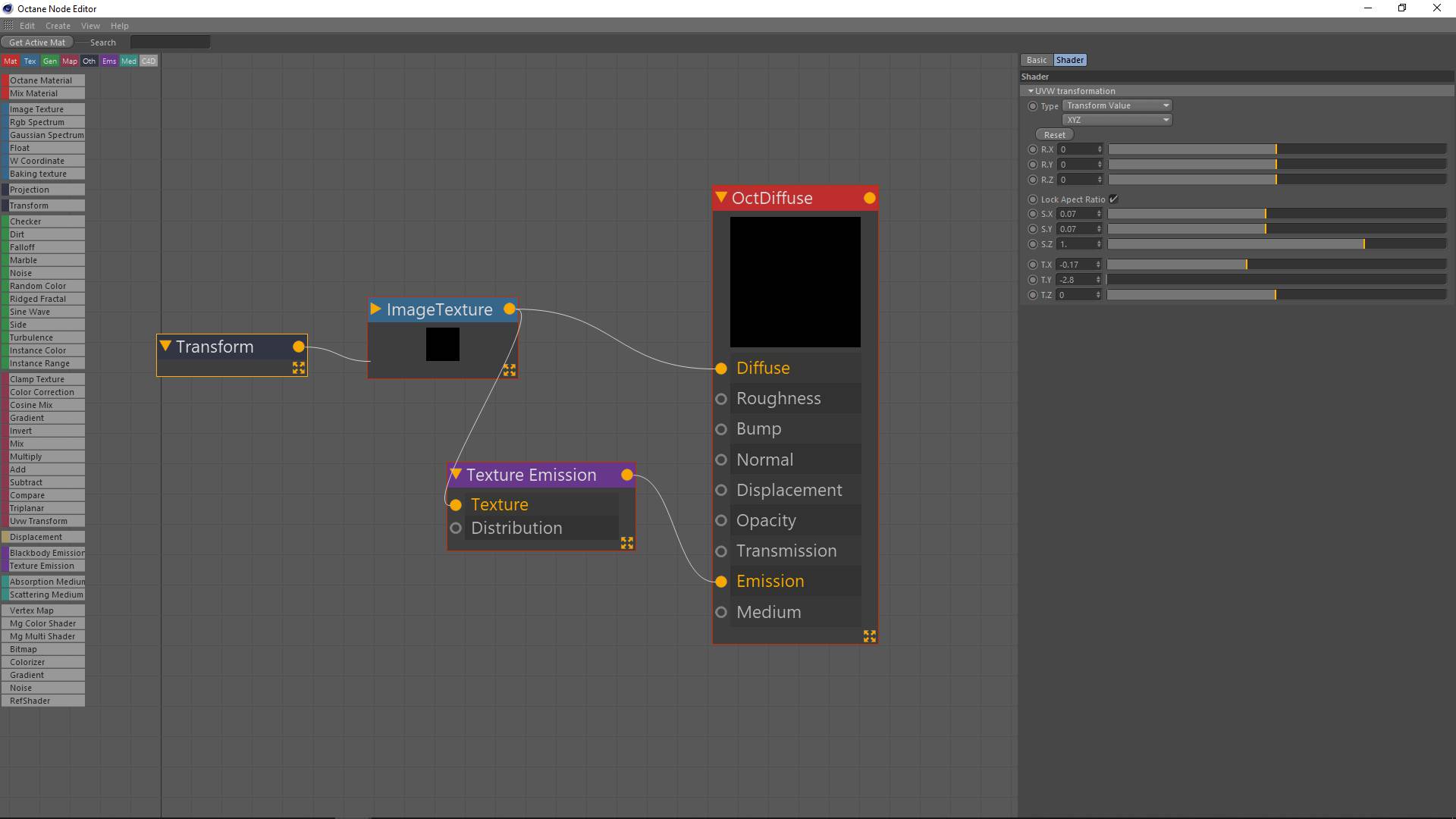Switch to the Basic tab

click(1037, 60)
